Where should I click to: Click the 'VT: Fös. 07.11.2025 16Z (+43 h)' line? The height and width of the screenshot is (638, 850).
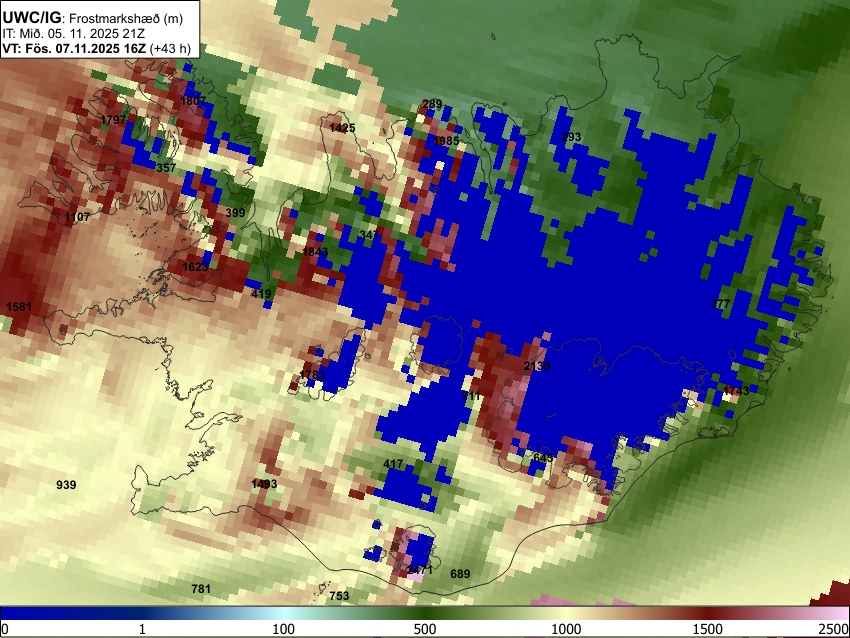(x=96, y=49)
